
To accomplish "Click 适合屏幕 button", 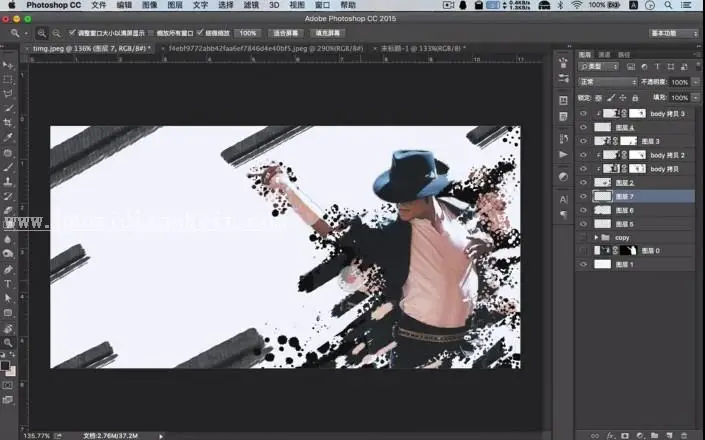I will click(286, 33).
